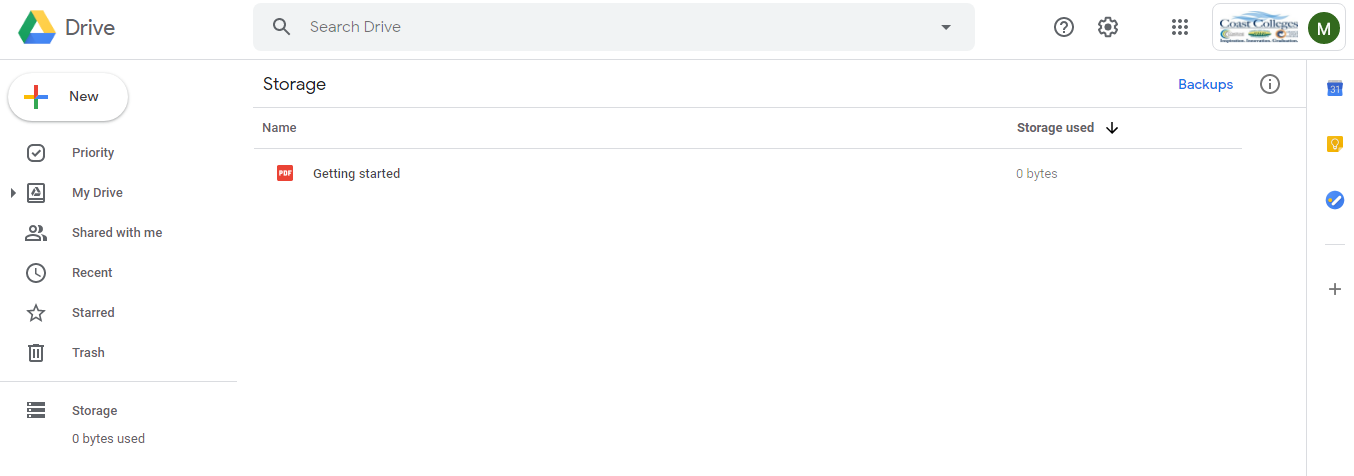Click the Get add-ons plus icon
This screenshot has width=1354, height=476.
(x=1334, y=289)
